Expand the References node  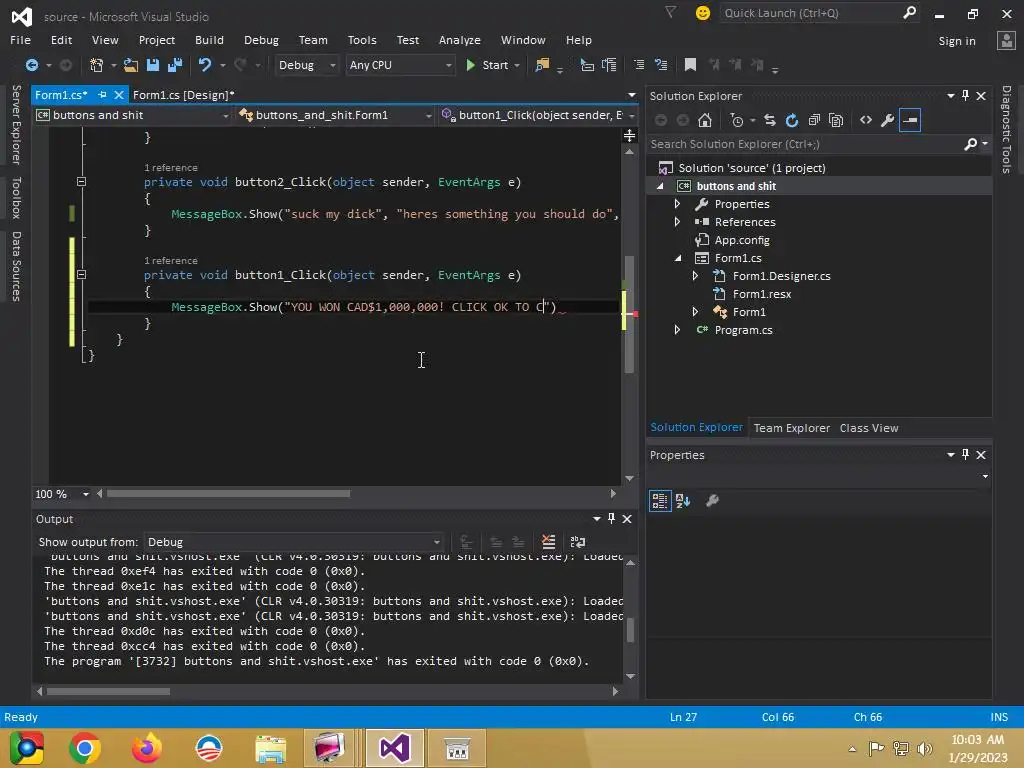[x=677, y=222]
